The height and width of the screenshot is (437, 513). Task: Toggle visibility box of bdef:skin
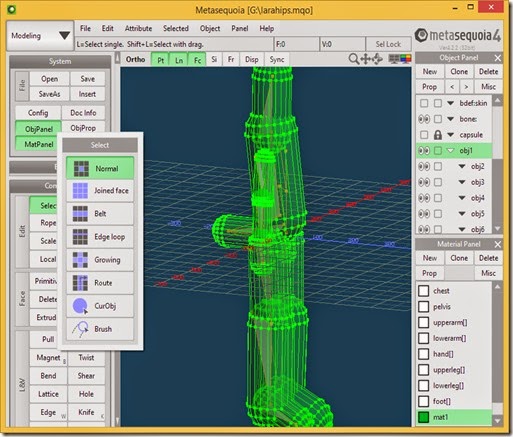tap(424, 103)
